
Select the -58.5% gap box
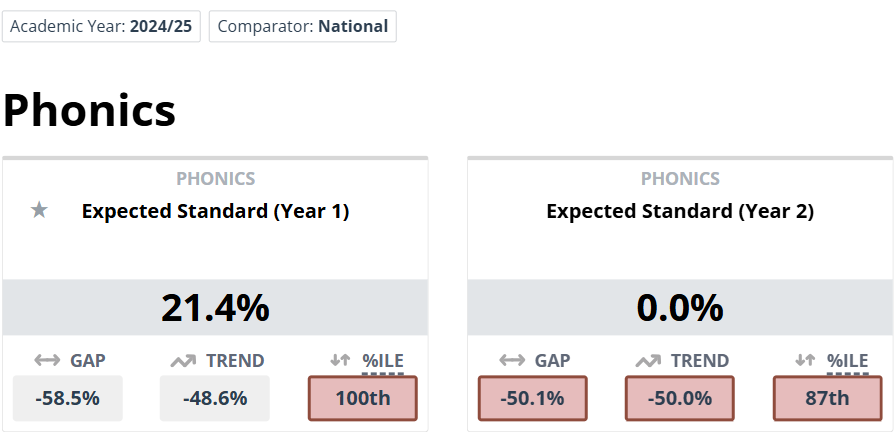point(68,398)
